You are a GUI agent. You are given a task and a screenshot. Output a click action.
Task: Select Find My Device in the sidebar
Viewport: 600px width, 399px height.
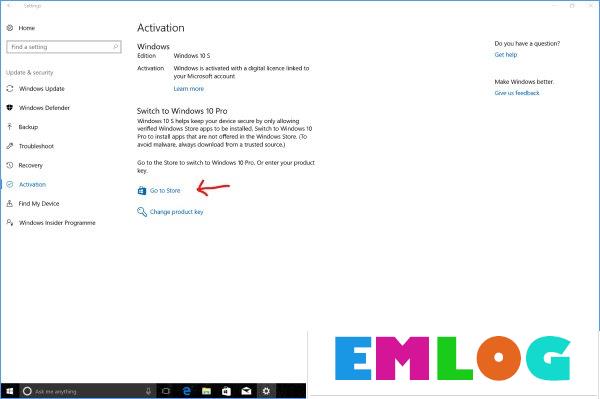pos(39,204)
